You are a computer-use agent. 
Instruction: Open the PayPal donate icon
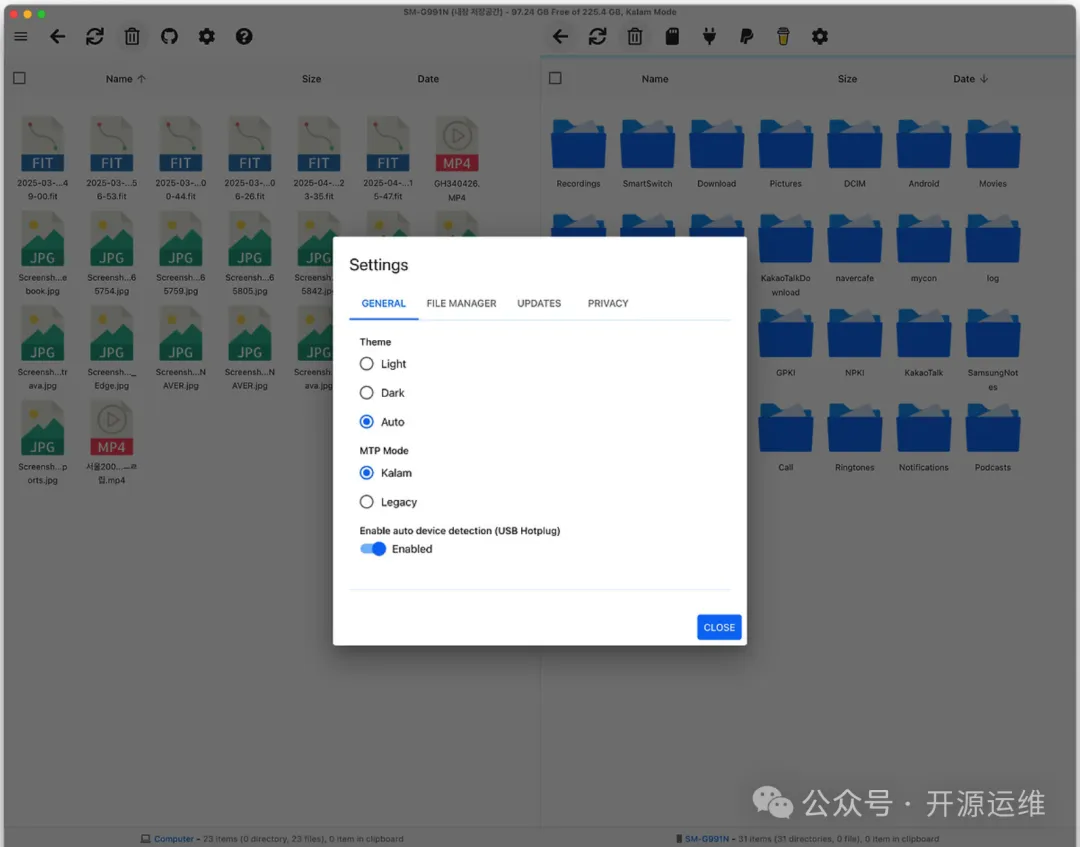point(746,37)
